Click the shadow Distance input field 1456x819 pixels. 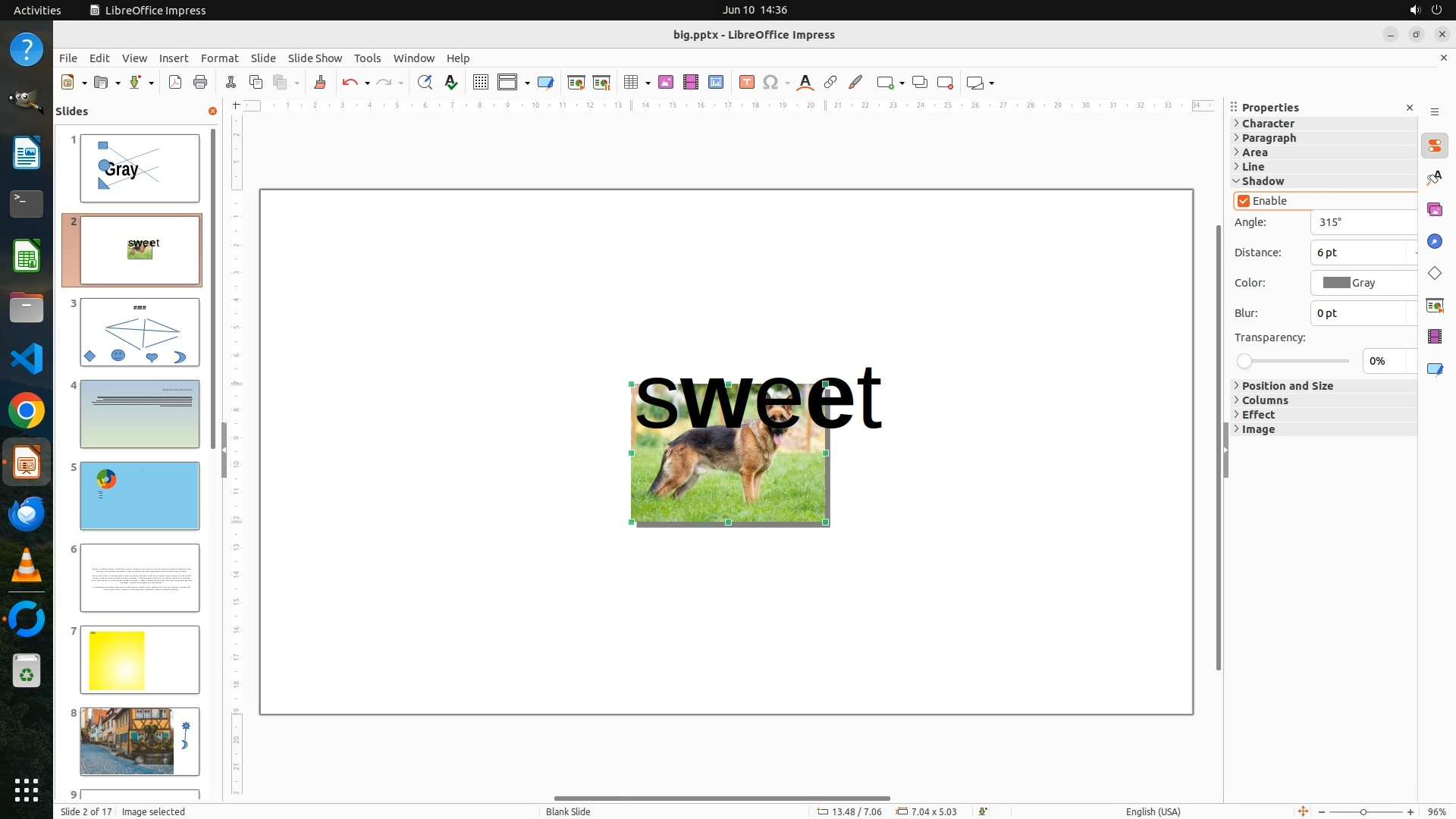[x=1357, y=253]
